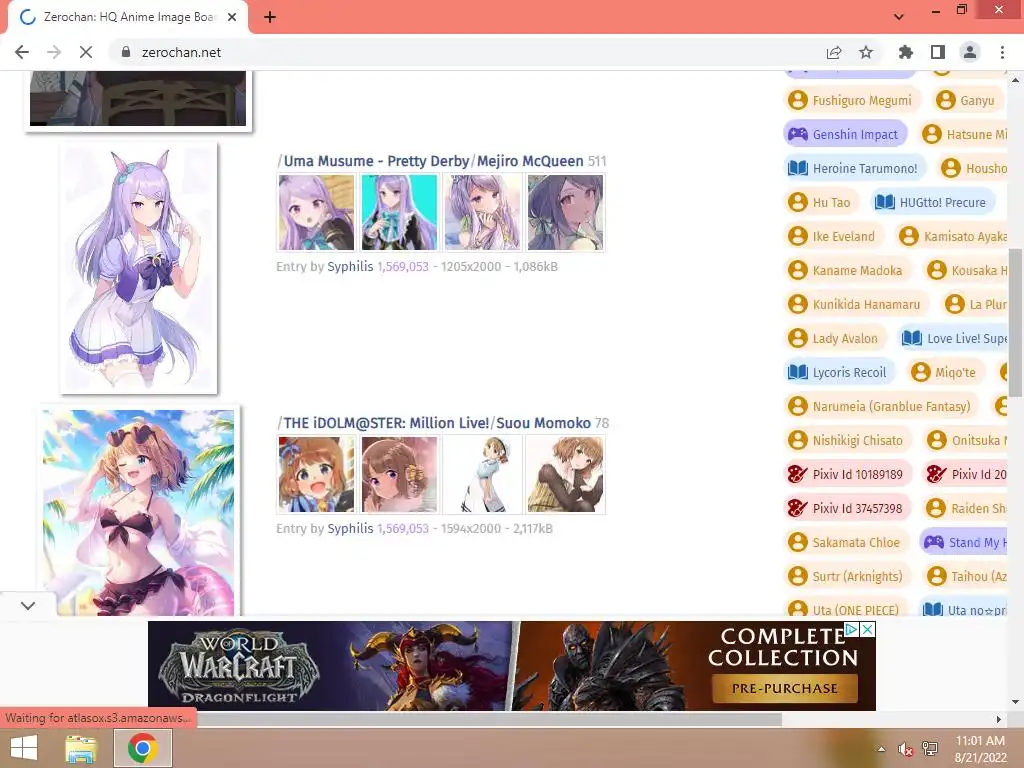Open Chrome extensions puzzle icon
Image resolution: width=1024 pixels, height=768 pixels.
click(x=905, y=52)
